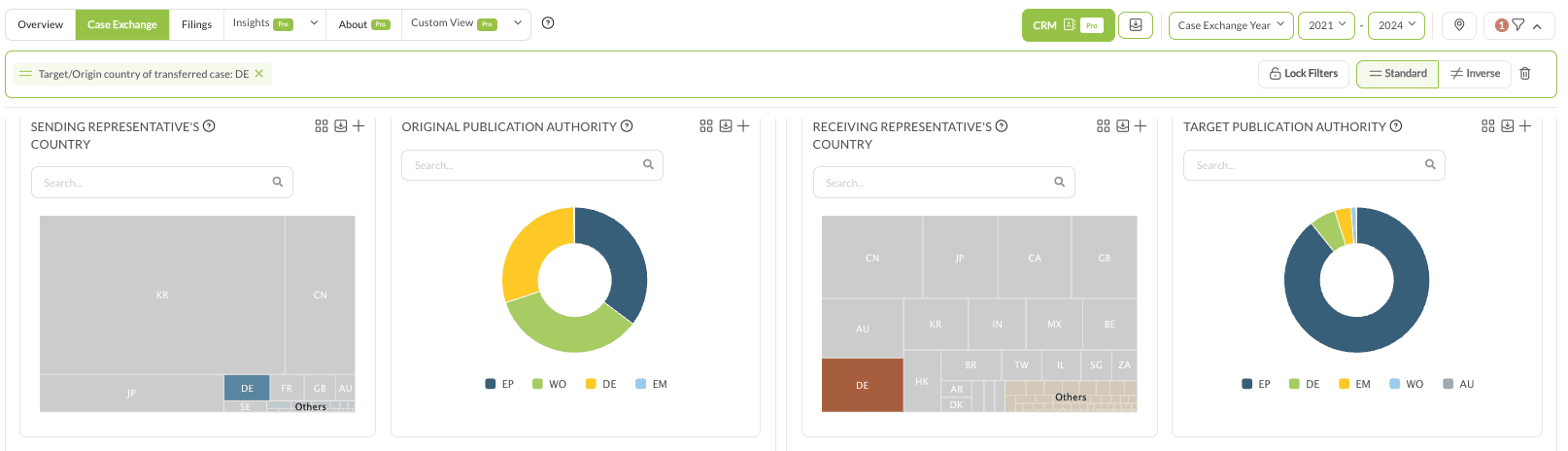Expand the Insights menu dropdown
This screenshot has width=1568, height=451.
(314, 23)
